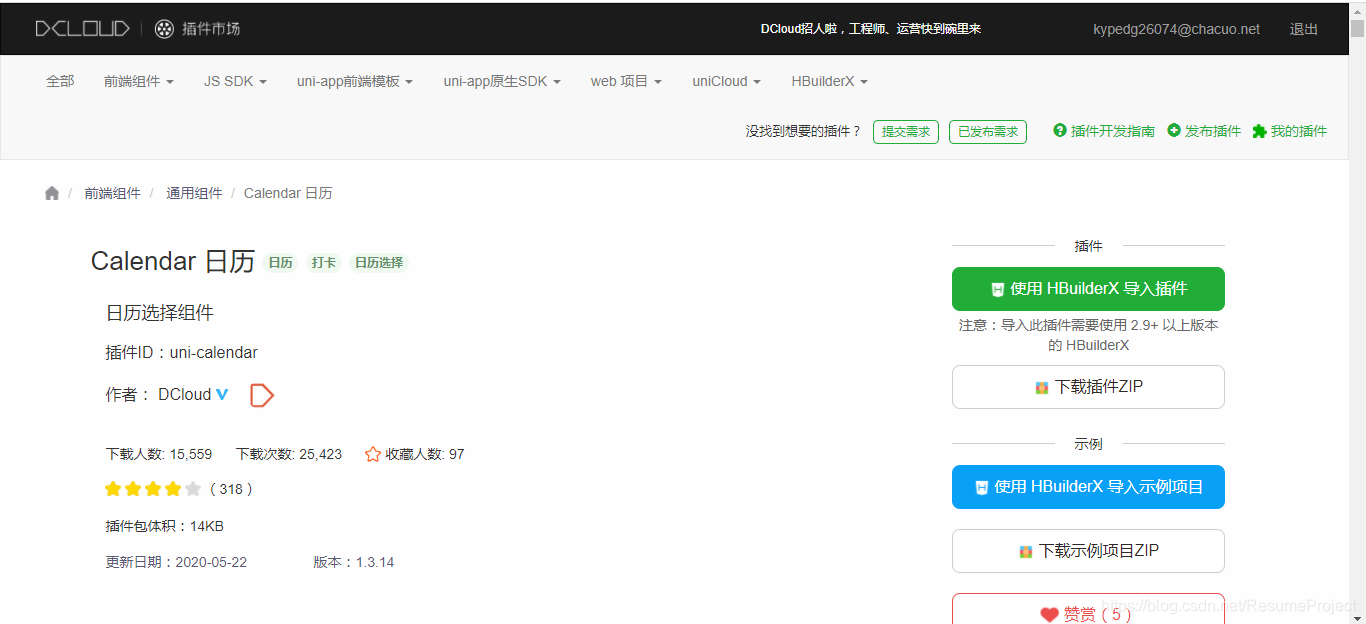Expand the uniCloud dropdown
The width and height of the screenshot is (1366, 624).
[x=727, y=81]
